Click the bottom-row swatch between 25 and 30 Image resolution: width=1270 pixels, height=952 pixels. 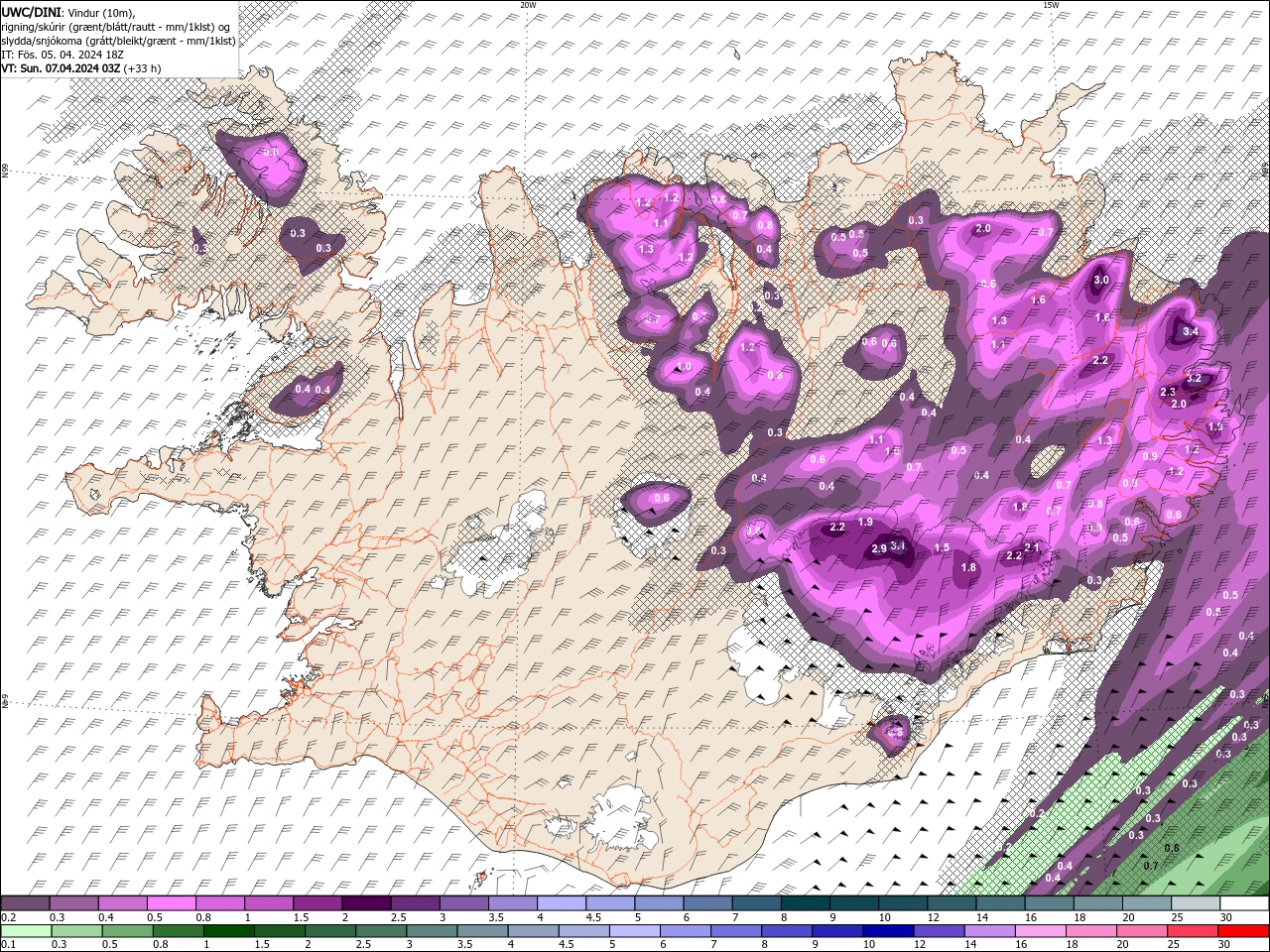pos(1192,931)
